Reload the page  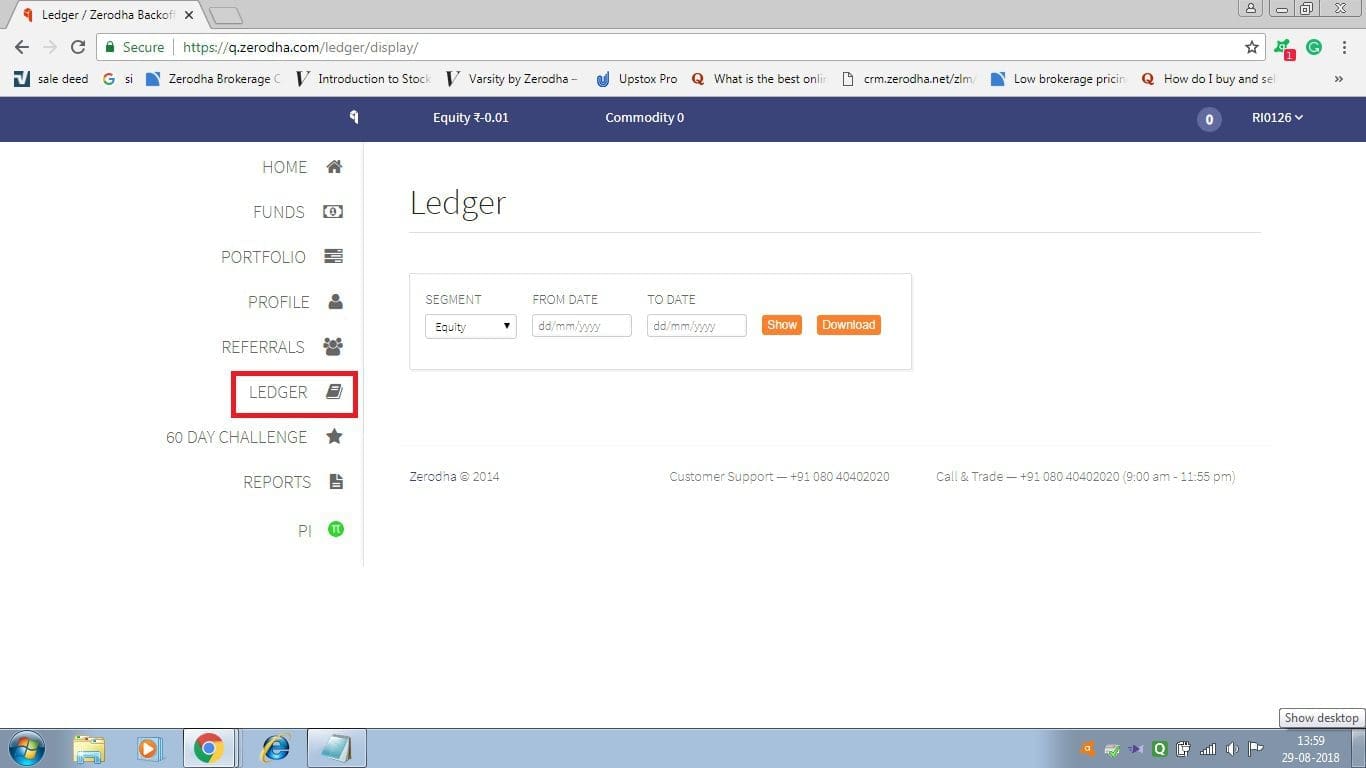click(78, 47)
